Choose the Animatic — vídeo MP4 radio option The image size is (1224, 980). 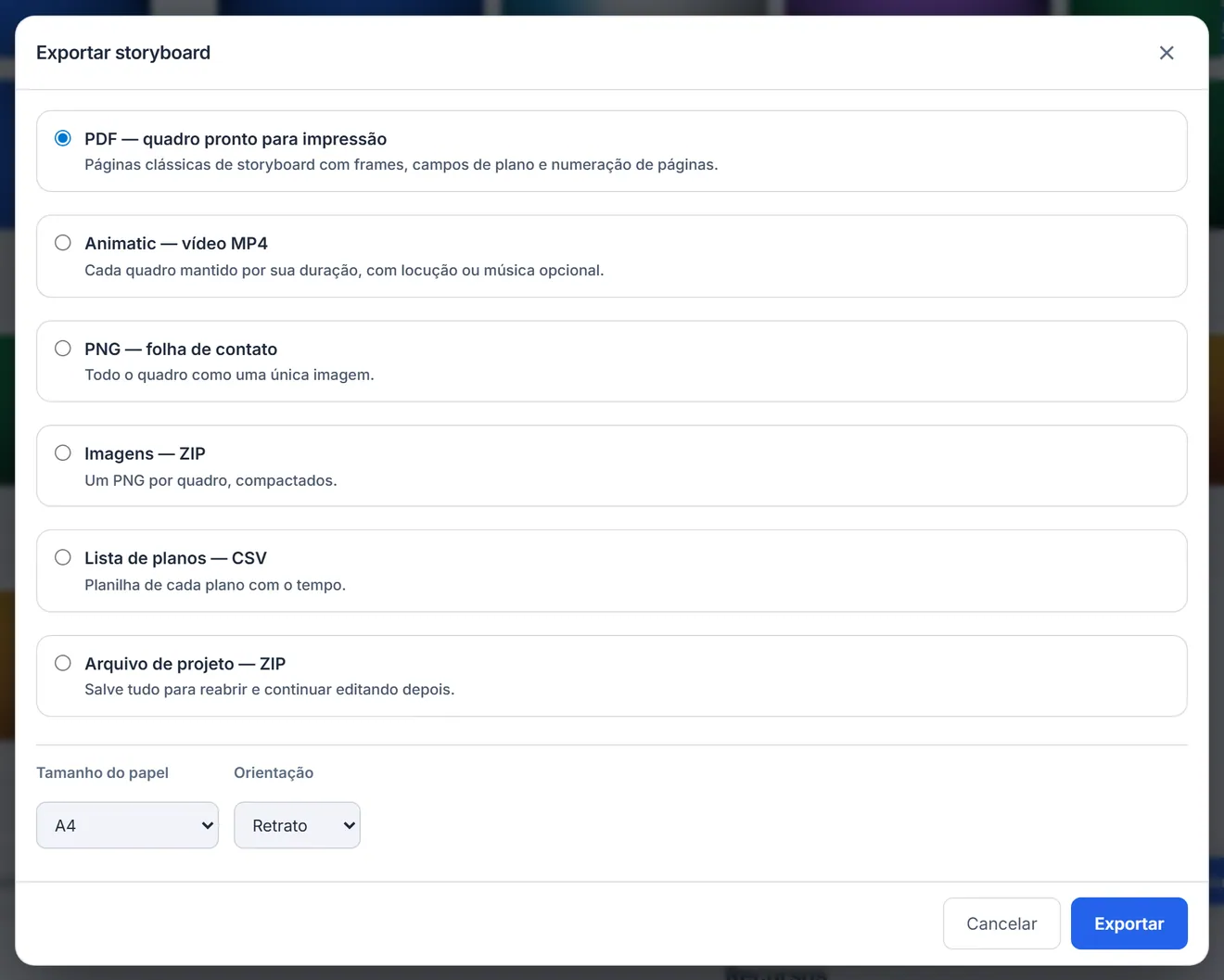(x=63, y=243)
